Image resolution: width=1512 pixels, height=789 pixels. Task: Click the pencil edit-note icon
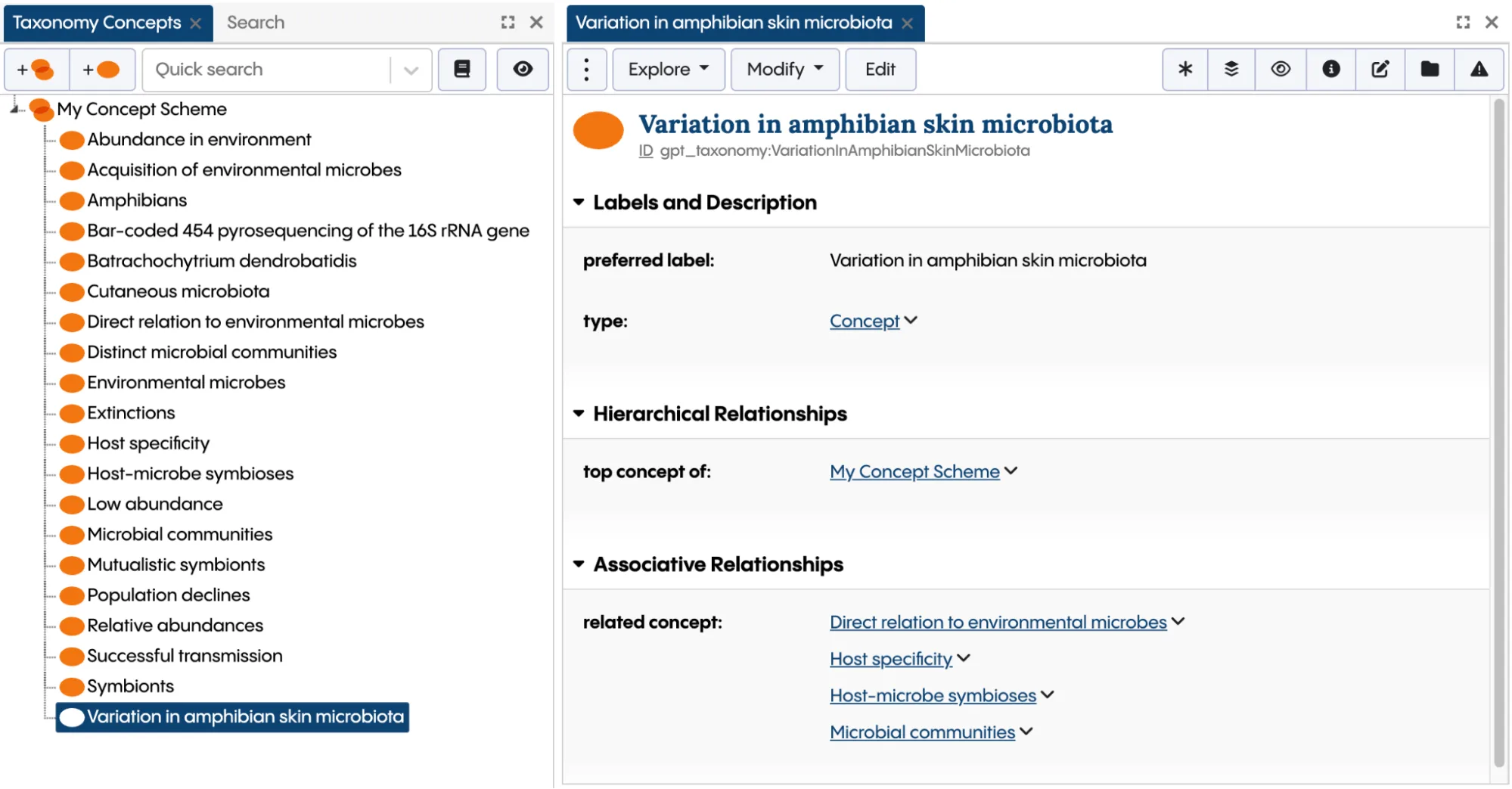(1380, 70)
